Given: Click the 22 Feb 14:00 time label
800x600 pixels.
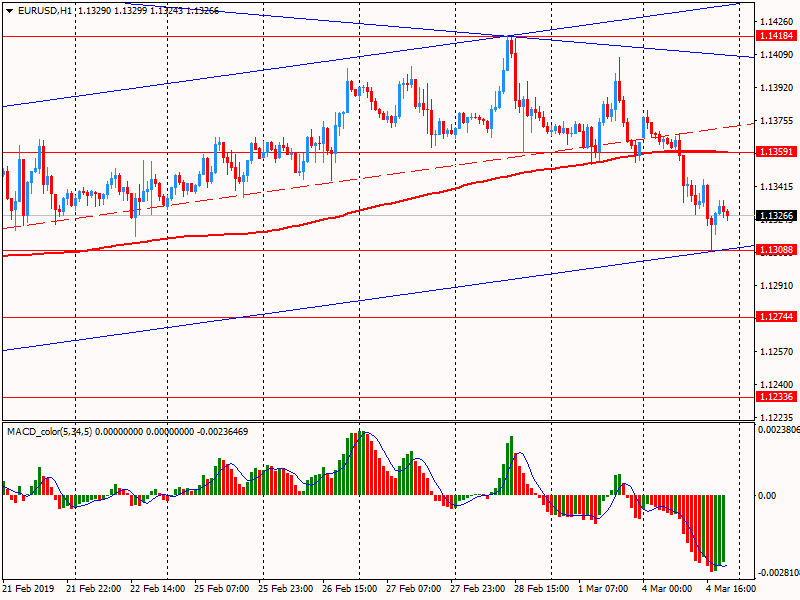Looking at the screenshot, I should pyautogui.click(x=160, y=589).
